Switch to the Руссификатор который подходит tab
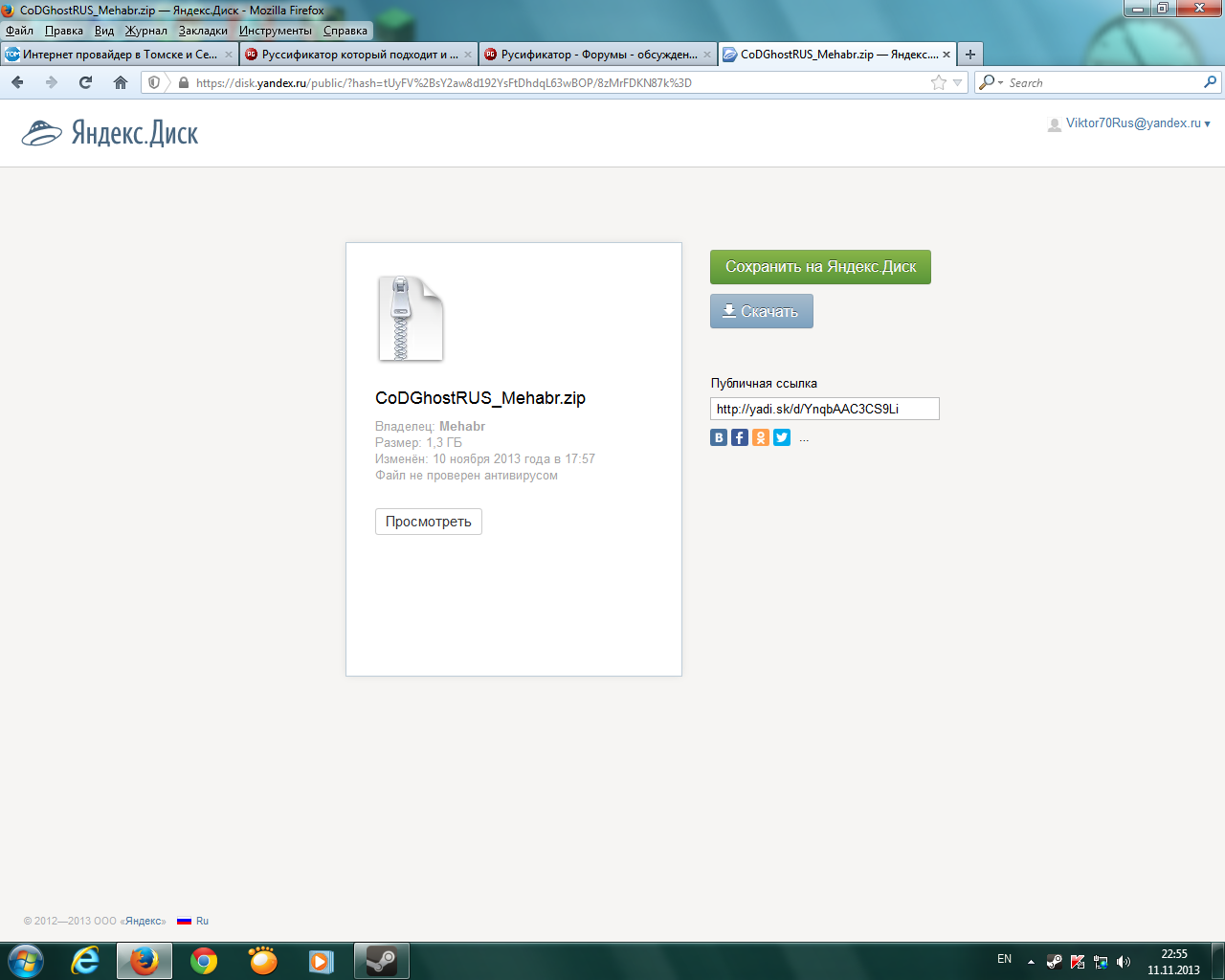1225x980 pixels. pos(359,55)
